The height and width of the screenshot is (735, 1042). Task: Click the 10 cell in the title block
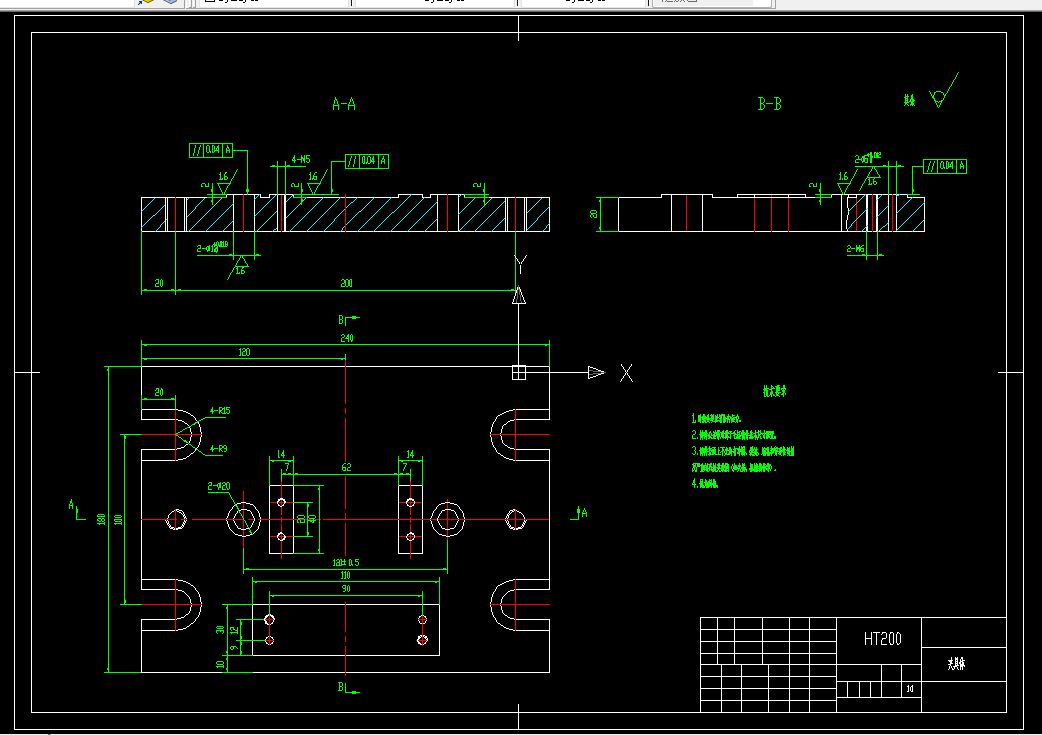[x=910, y=689]
